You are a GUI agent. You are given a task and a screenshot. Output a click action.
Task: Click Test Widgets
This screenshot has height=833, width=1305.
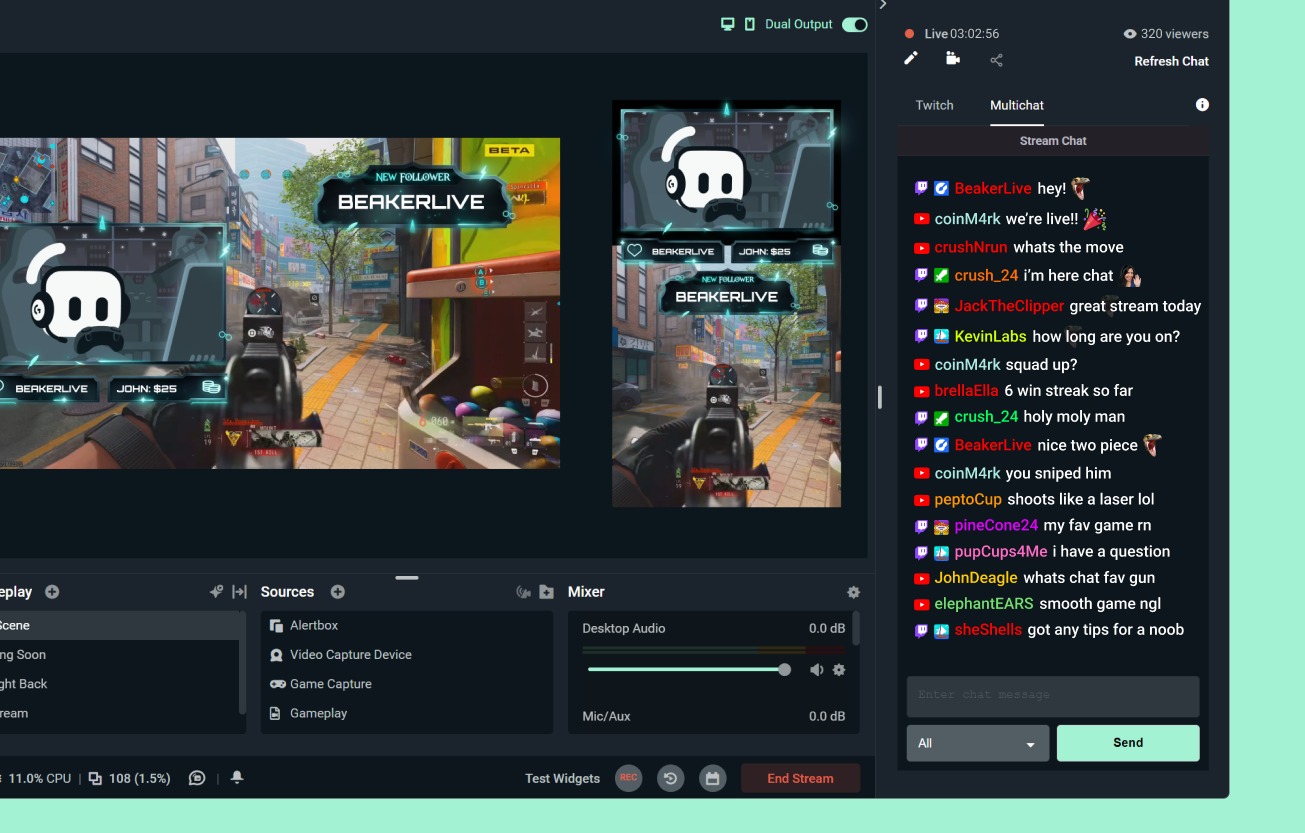(x=563, y=778)
